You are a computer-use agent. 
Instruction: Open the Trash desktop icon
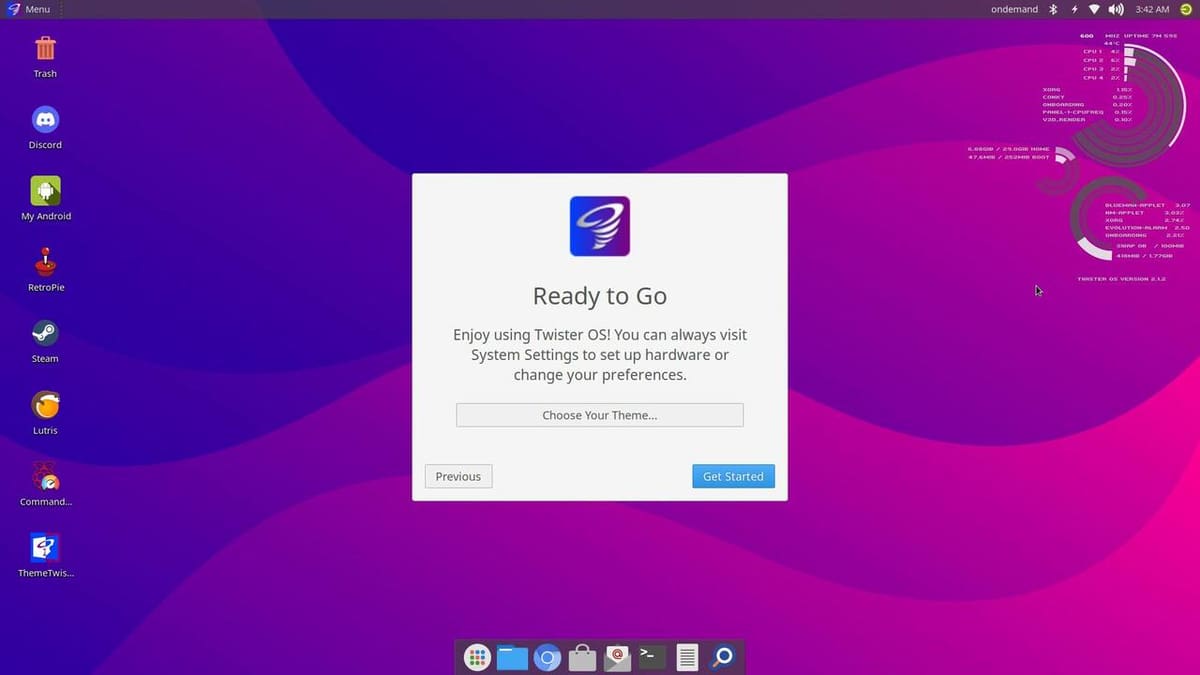pos(45,48)
